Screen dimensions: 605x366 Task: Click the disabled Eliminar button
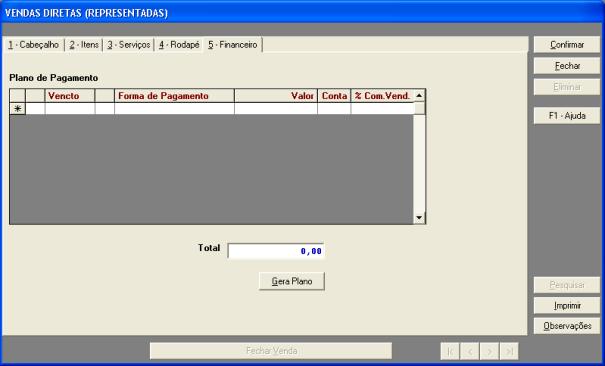point(567,87)
